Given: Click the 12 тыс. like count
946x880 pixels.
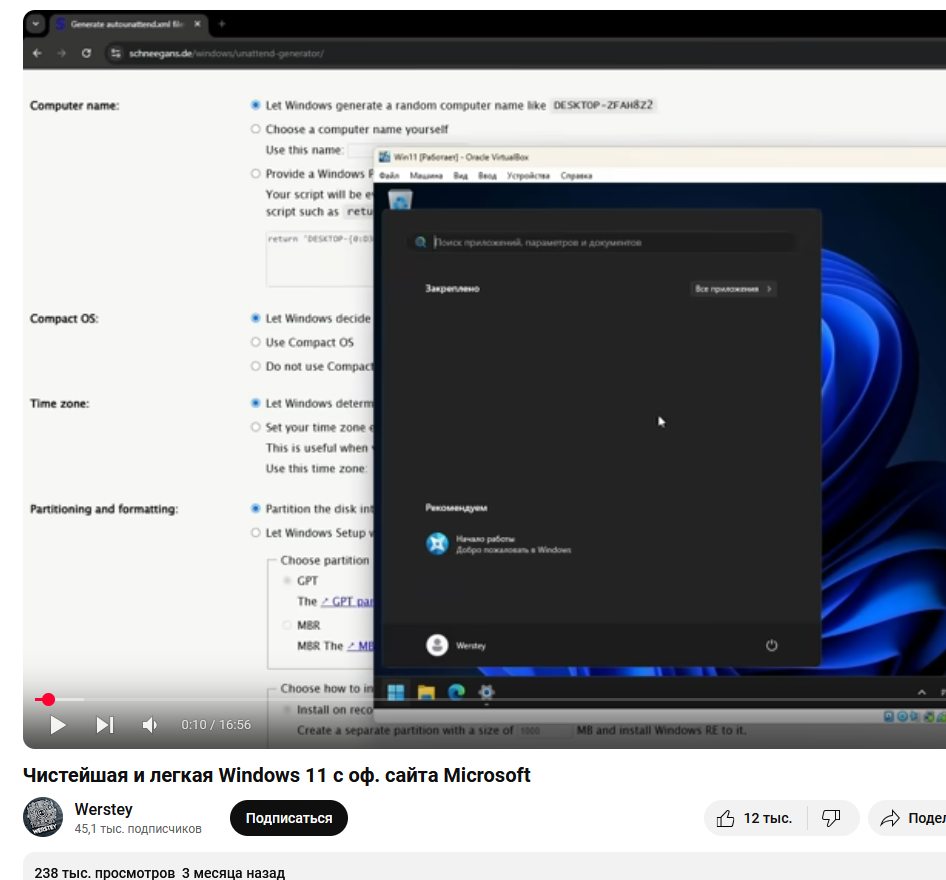Looking at the screenshot, I should click(767, 818).
